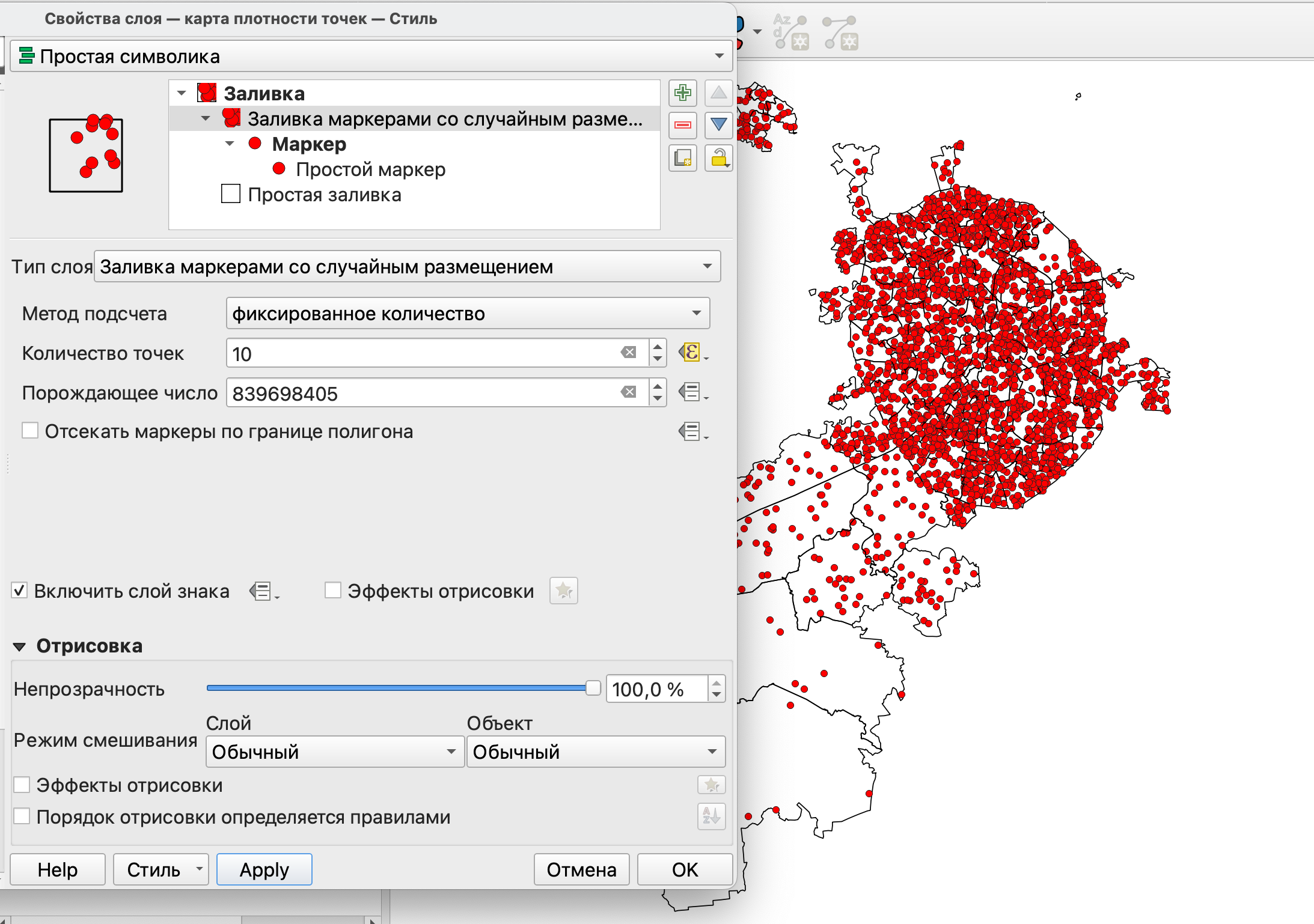Collapse the Отрисовка section
Screen dimensions: 1314x924
pyautogui.click(x=20, y=646)
